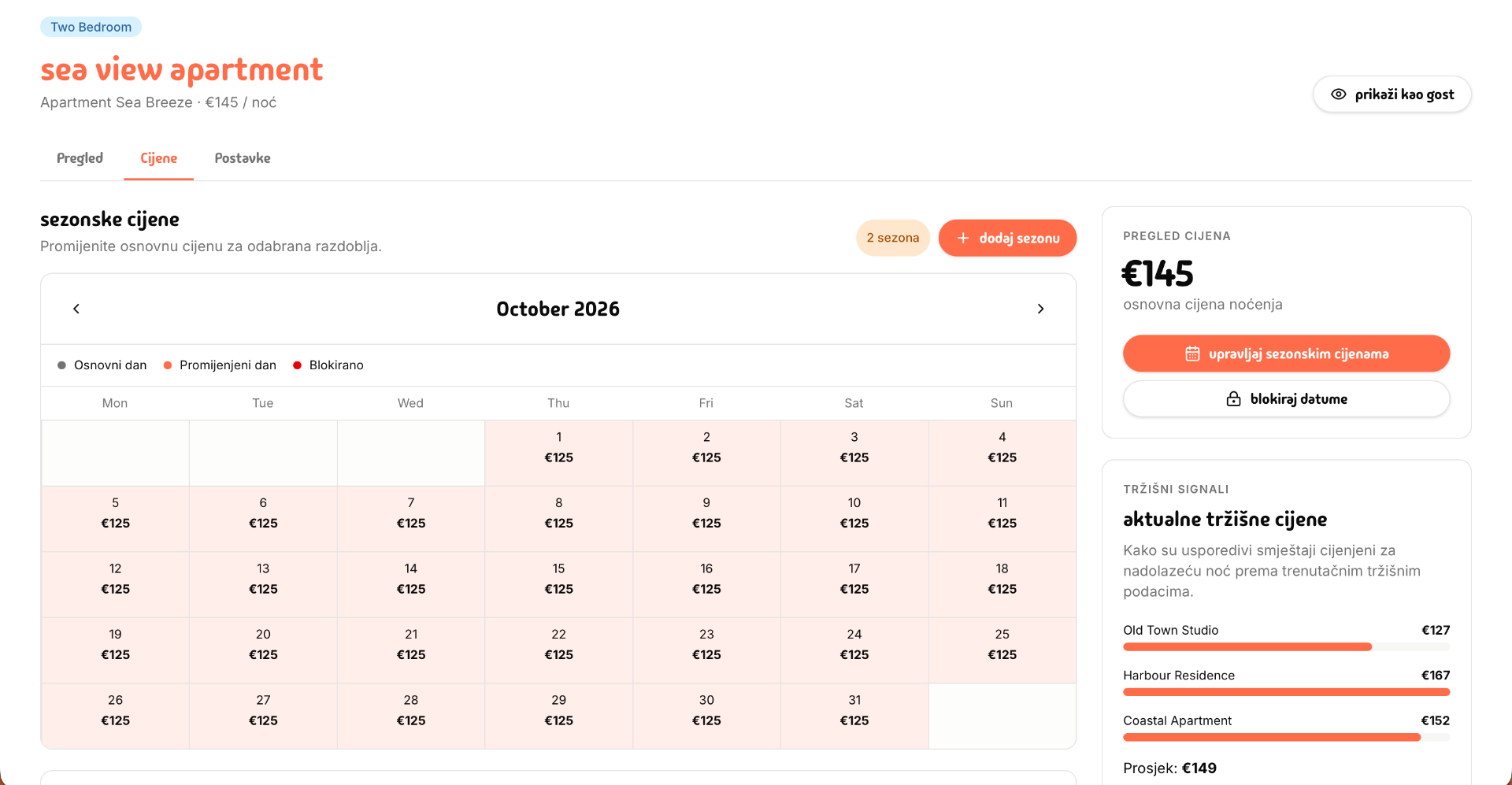
Task: Select October 26 calendar cell
Action: 115,716
